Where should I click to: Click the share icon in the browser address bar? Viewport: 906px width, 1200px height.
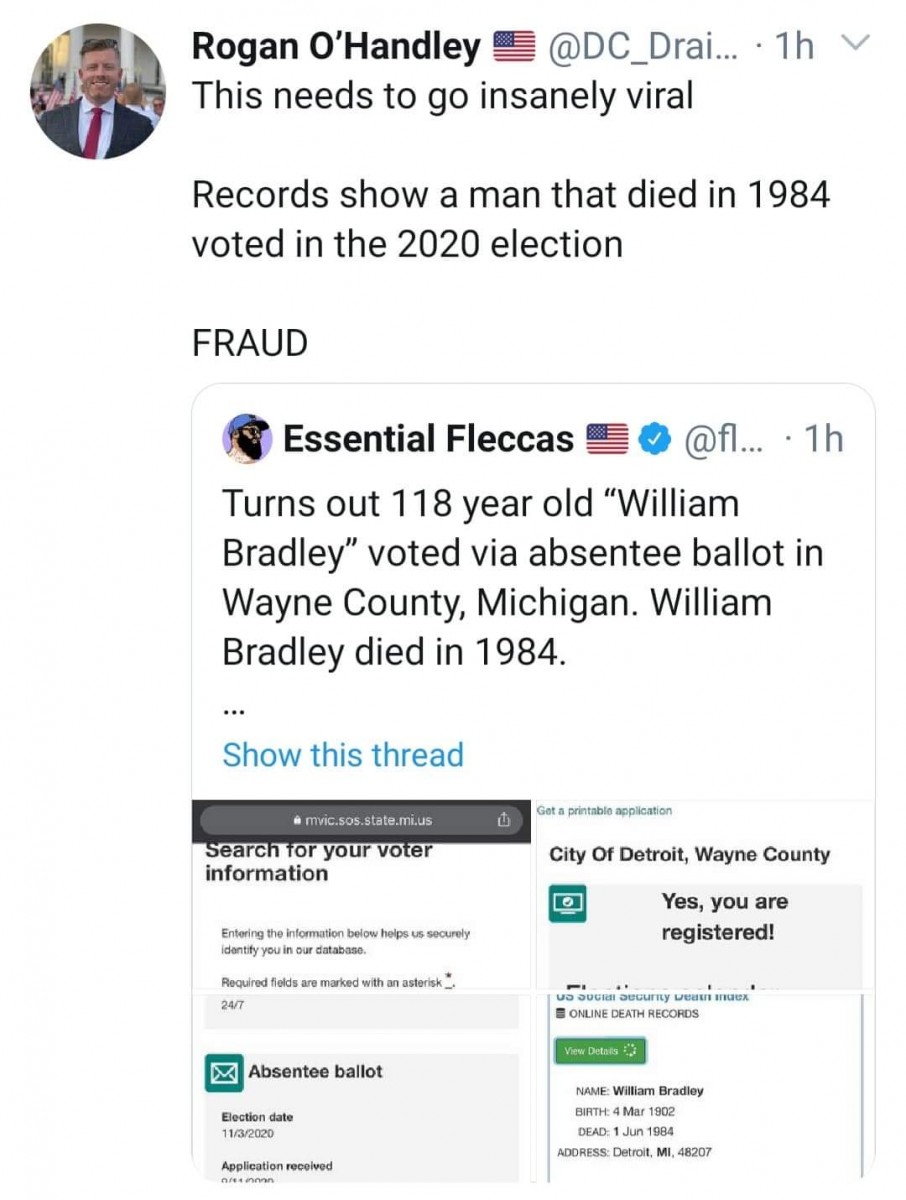(504, 819)
